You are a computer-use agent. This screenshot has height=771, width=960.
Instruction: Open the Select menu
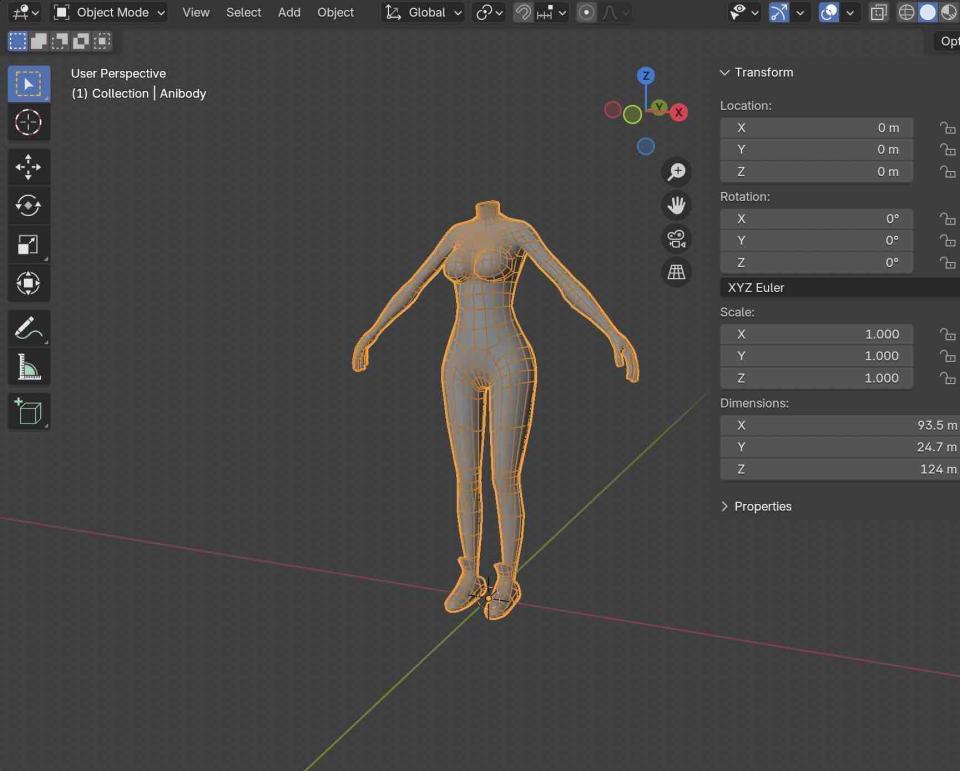(x=243, y=13)
